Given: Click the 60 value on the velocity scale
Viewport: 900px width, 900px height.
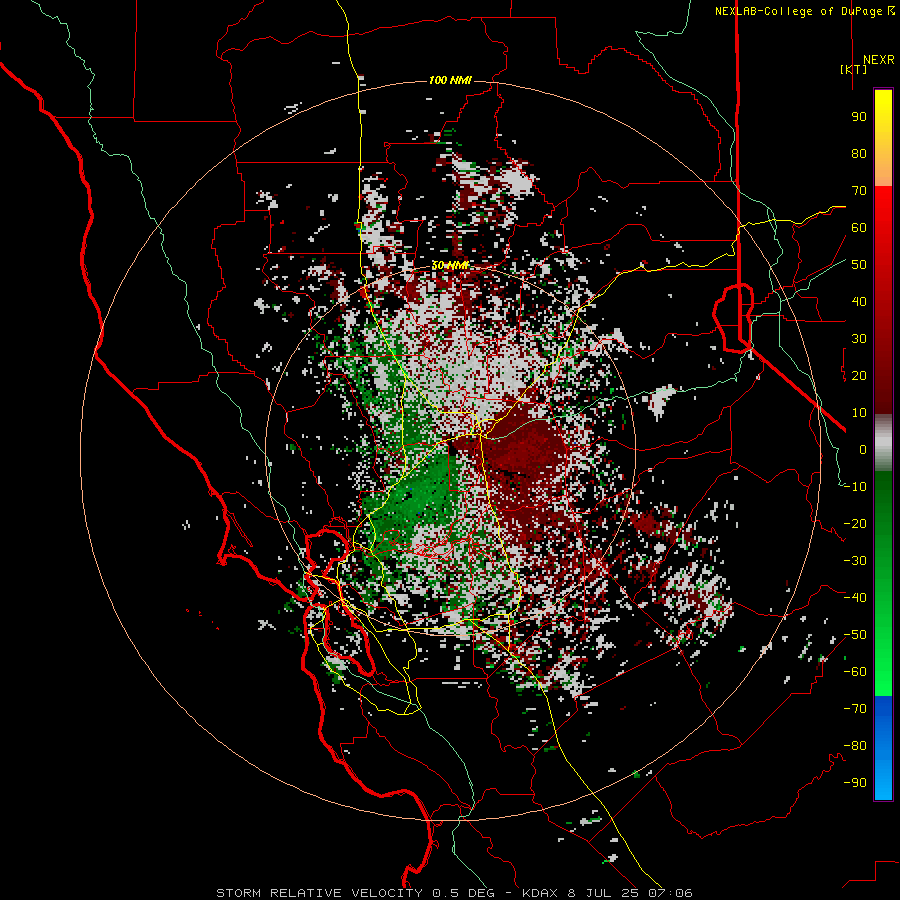Looking at the screenshot, I should point(859,227).
